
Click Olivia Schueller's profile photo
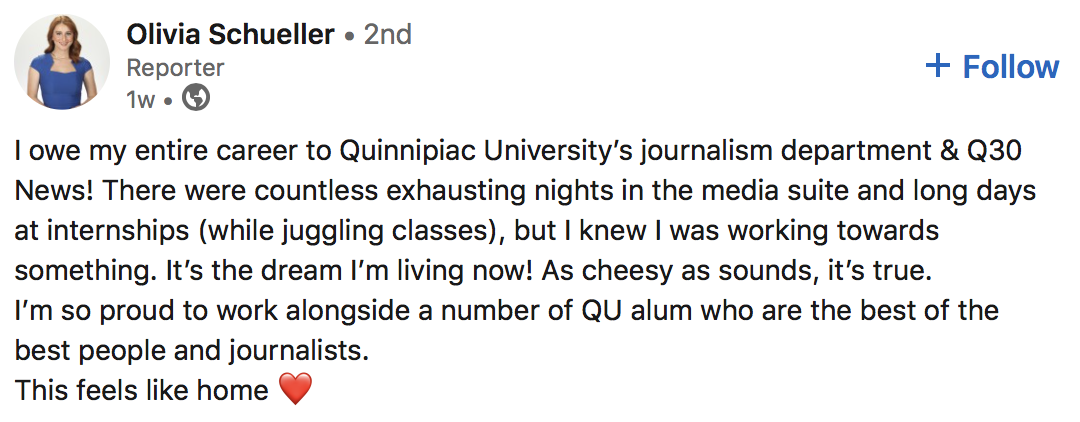pyautogui.click(x=62, y=62)
